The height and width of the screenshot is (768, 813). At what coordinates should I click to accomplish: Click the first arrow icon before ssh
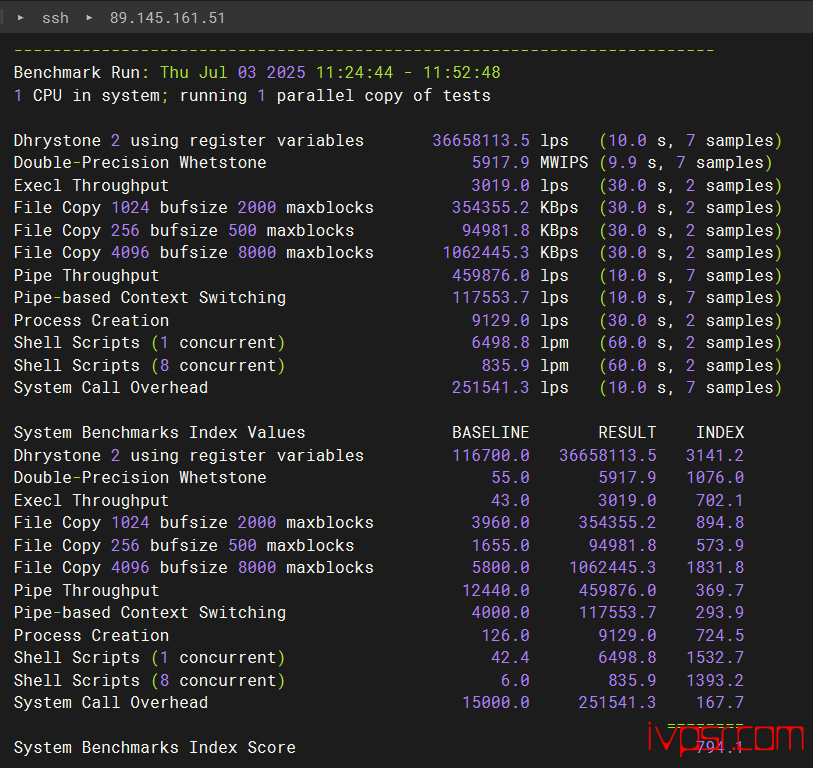tap(21, 18)
